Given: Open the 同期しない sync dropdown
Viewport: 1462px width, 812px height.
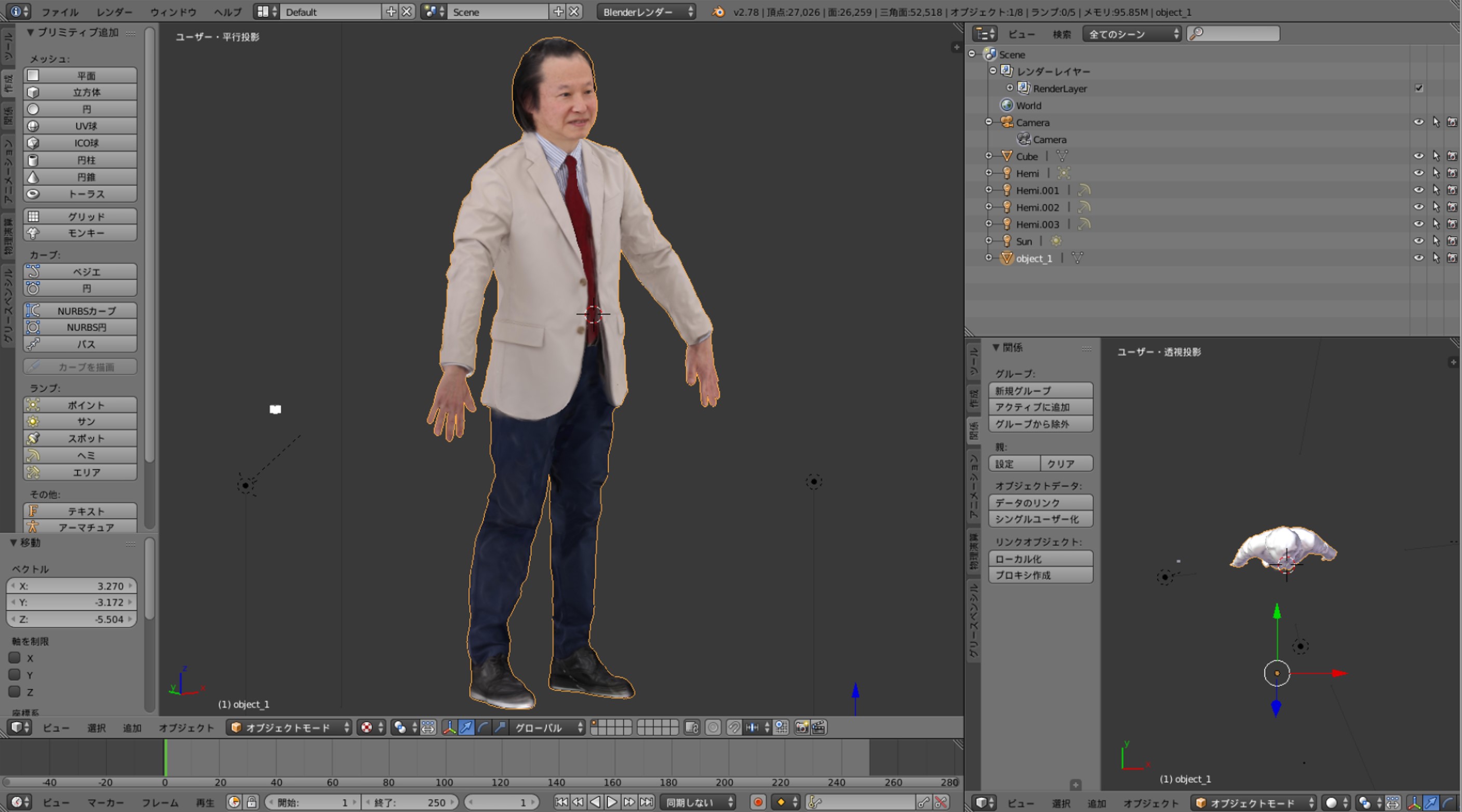Looking at the screenshot, I should tap(699, 802).
